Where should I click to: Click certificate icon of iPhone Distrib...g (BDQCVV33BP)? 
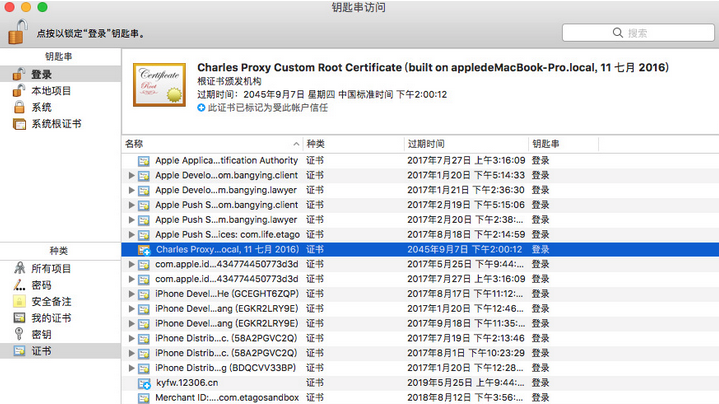(x=144, y=368)
